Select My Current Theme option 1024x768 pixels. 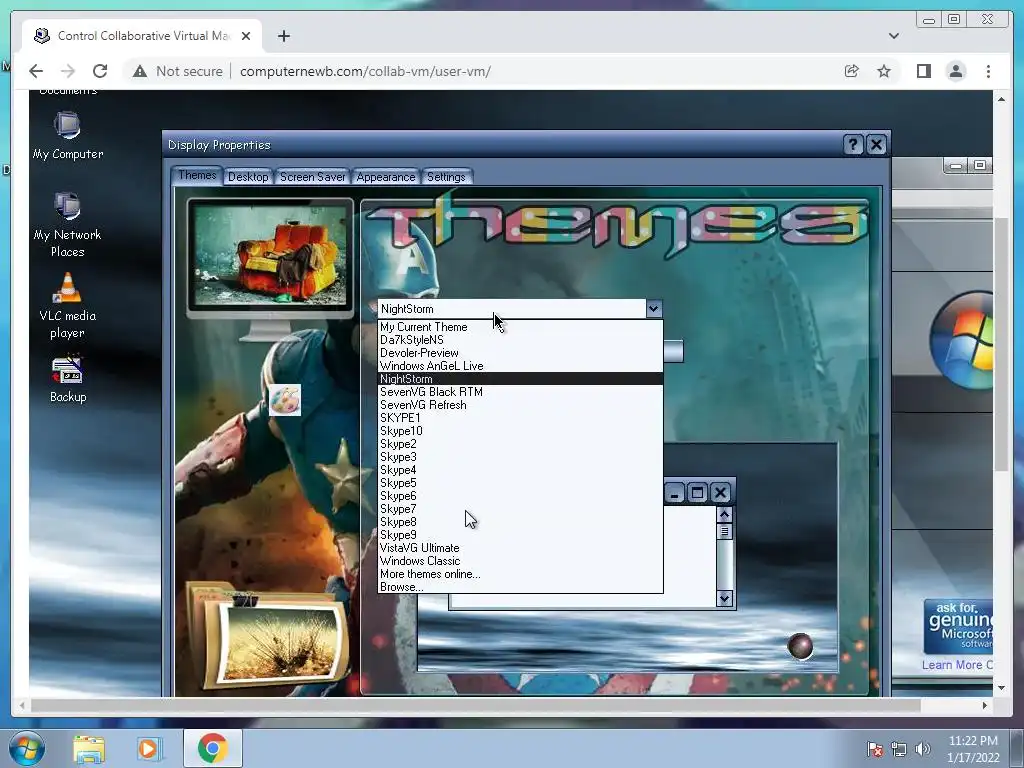[520, 327]
